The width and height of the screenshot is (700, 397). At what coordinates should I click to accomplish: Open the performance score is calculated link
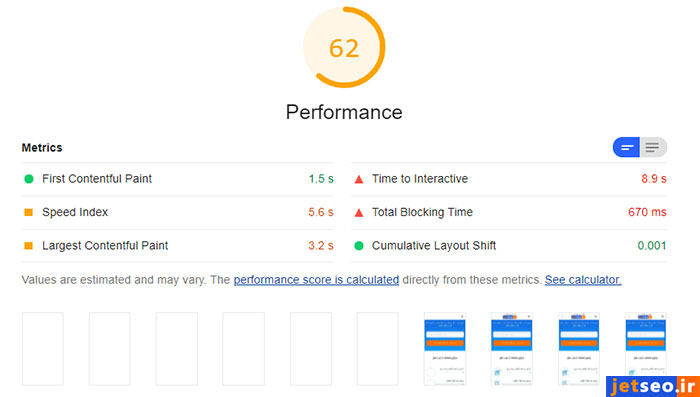tap(316, 280)
